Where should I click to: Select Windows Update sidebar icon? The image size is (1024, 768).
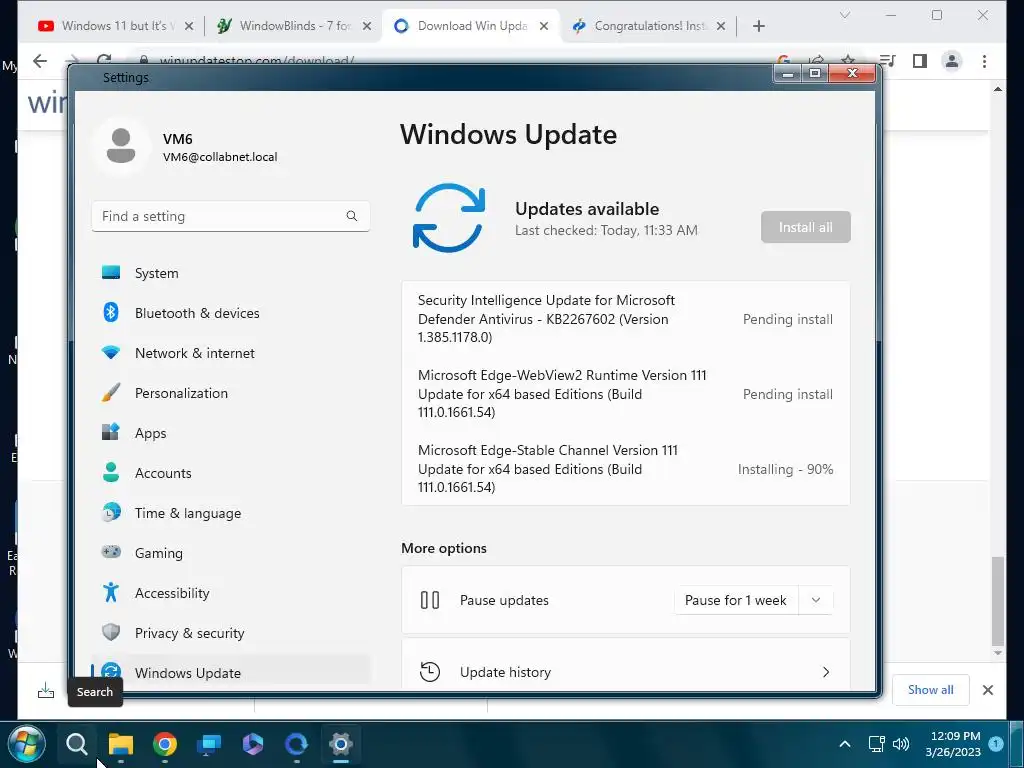(111, 672)
